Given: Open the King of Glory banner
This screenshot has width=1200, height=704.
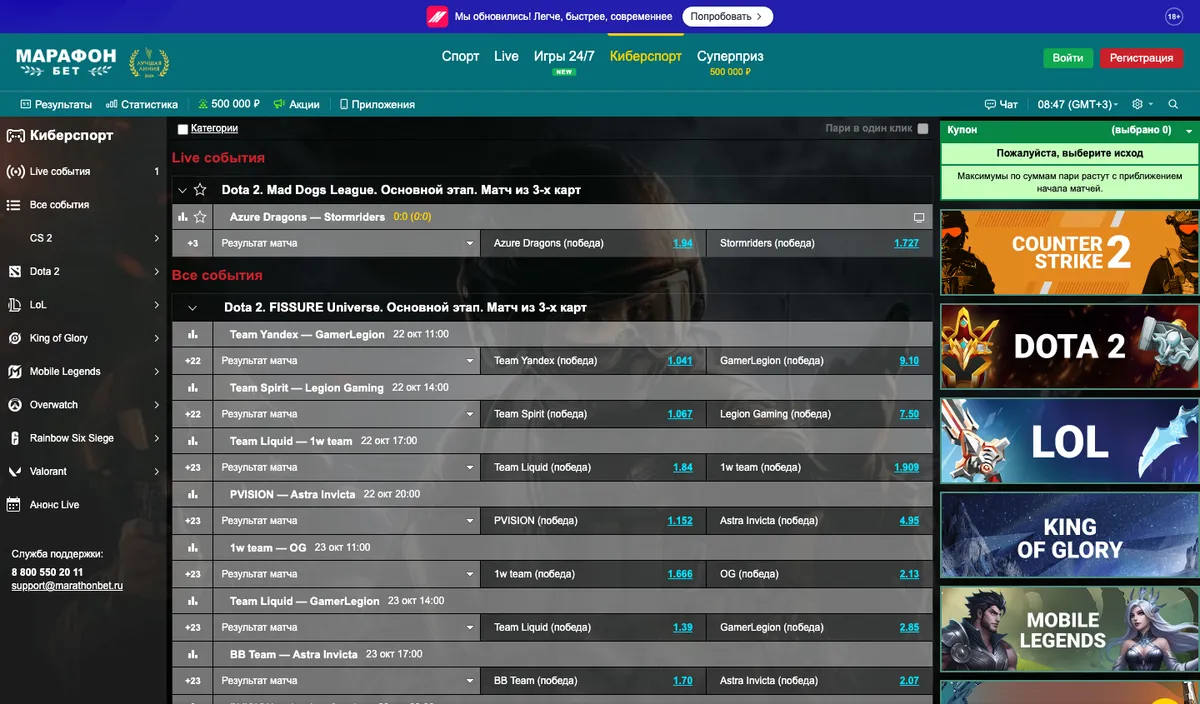Looking at the screenshot, I should pyautogui.click(x=1070, y=535).
